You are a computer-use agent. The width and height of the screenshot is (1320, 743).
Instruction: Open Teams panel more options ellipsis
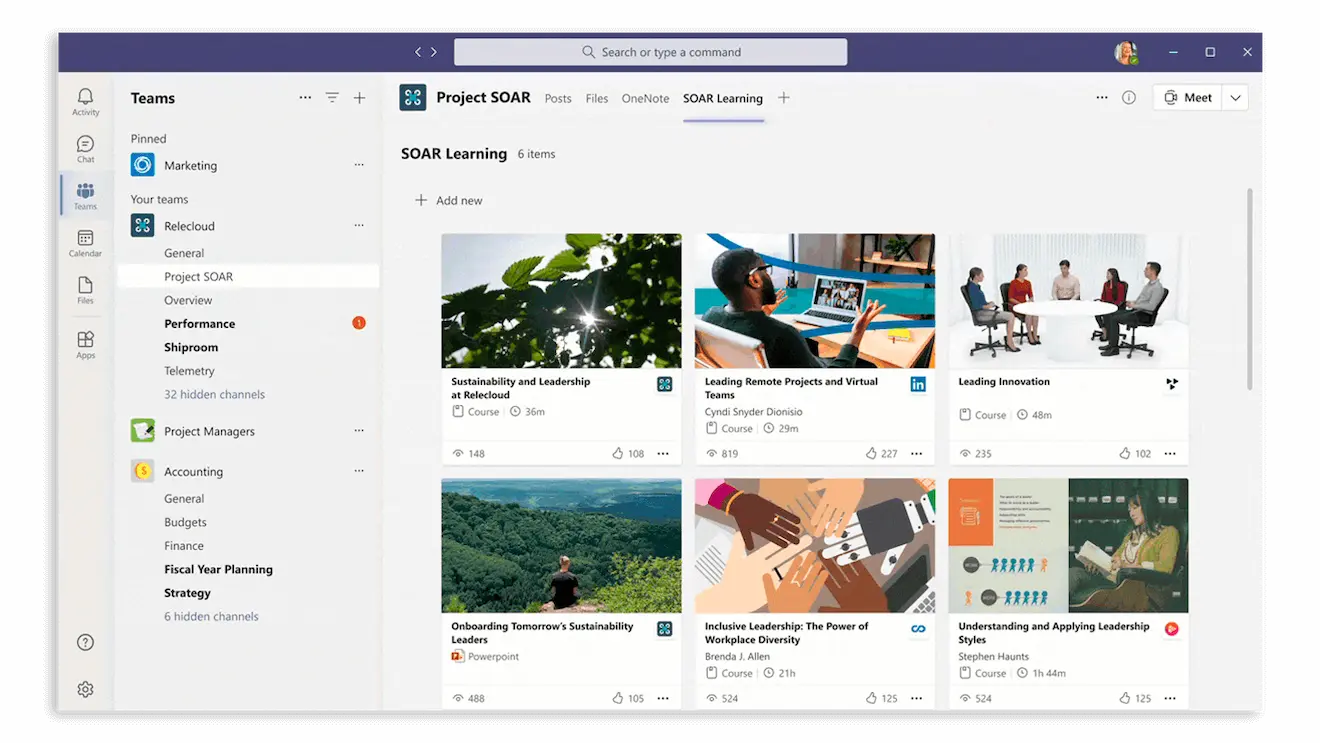(305, 98)
